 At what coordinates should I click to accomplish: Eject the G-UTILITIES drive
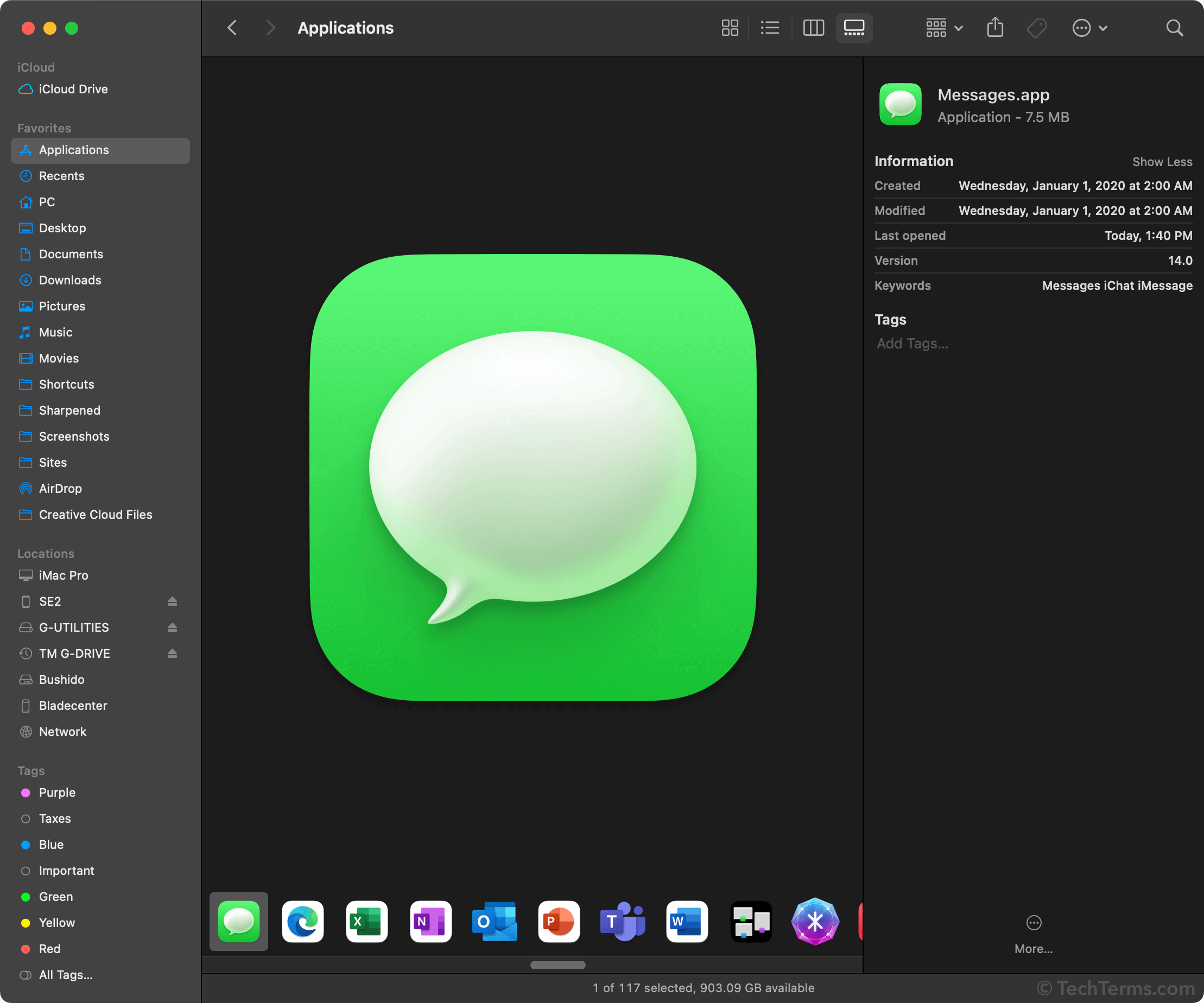click(172, 627)
